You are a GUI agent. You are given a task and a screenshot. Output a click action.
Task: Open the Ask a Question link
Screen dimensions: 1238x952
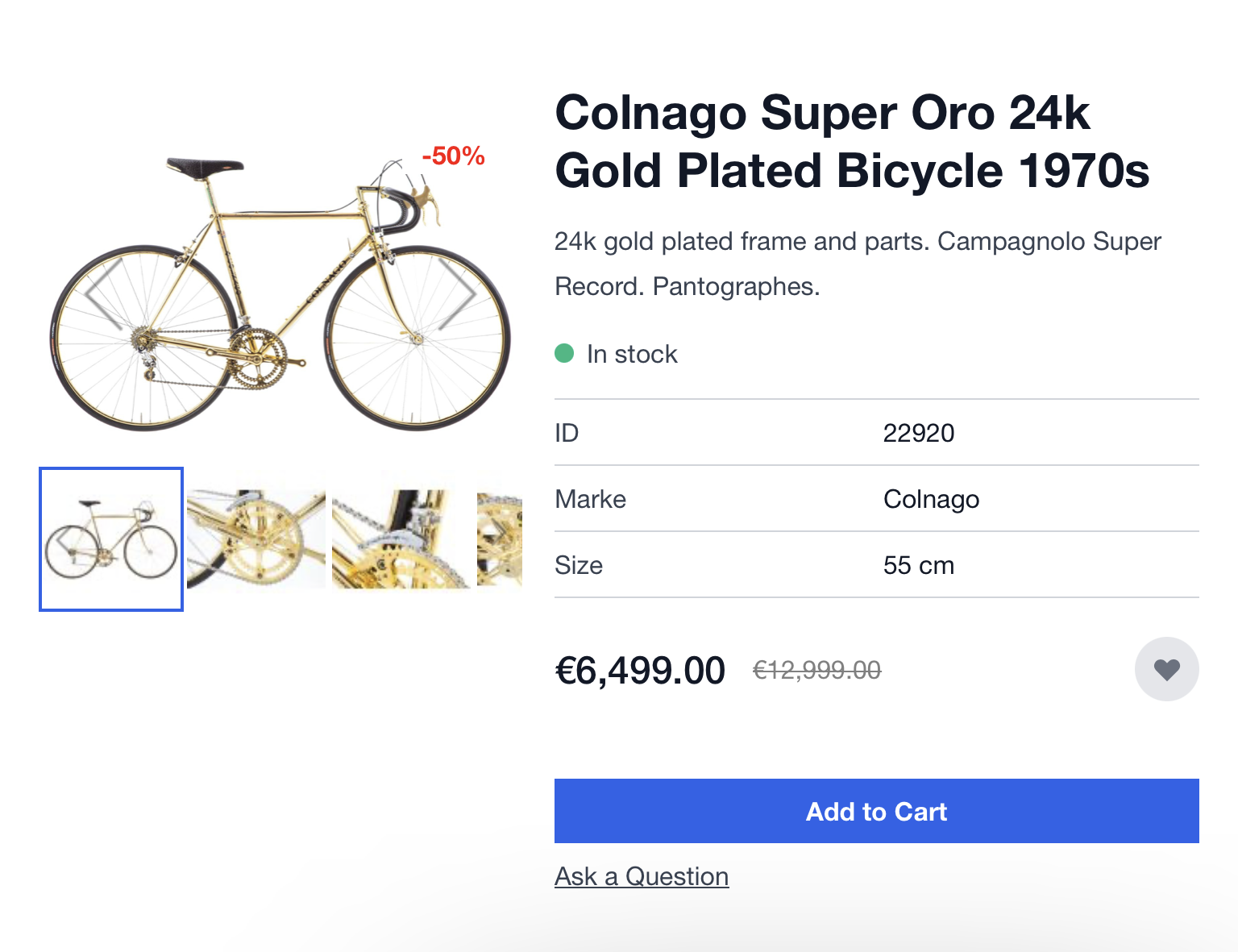tap(642, 876)
